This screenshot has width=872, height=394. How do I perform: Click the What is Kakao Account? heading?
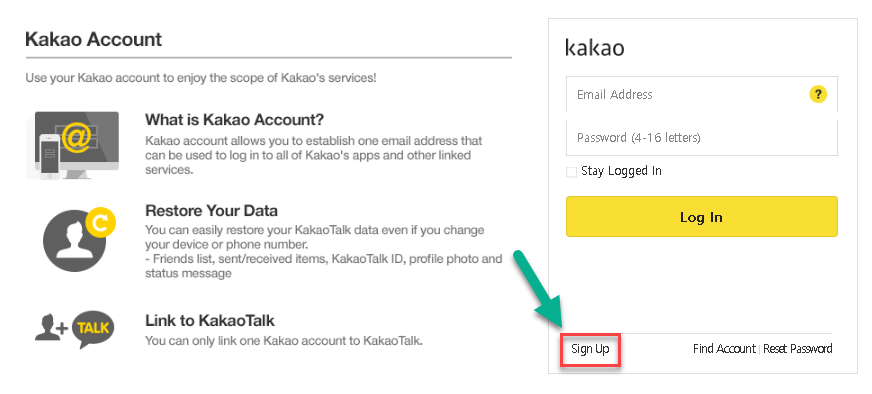[235, 120]
